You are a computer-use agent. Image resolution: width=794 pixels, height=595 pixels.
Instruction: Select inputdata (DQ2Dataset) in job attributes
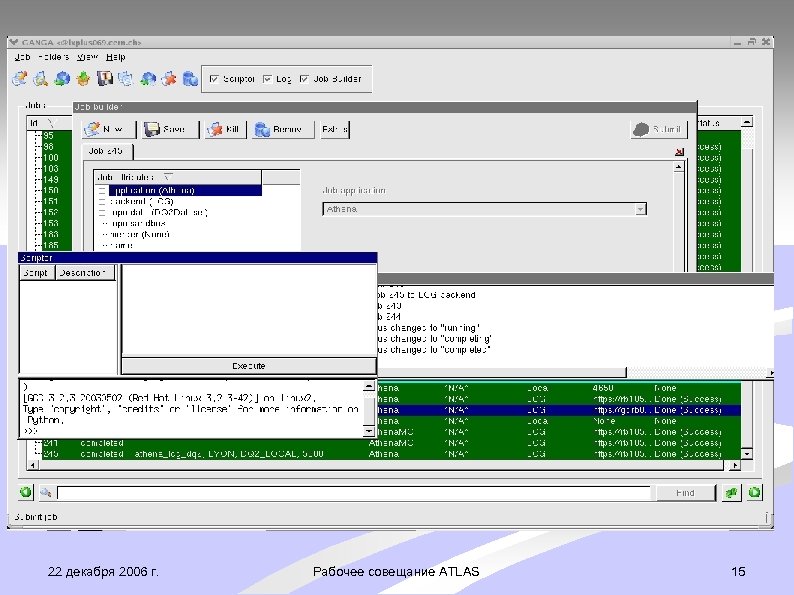click(x=158, y=213)
